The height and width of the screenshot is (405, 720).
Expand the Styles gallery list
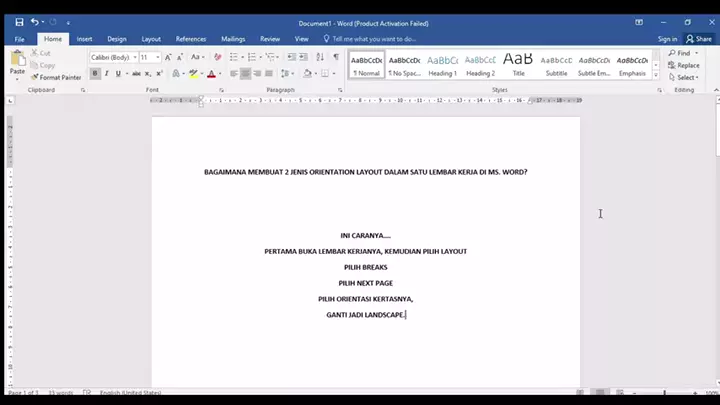point(658,75)
